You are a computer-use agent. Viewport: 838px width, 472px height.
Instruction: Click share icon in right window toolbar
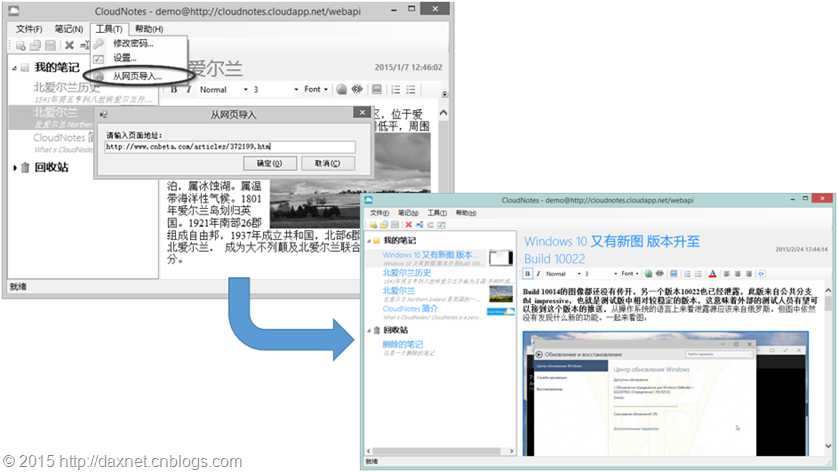pos(420,225)
